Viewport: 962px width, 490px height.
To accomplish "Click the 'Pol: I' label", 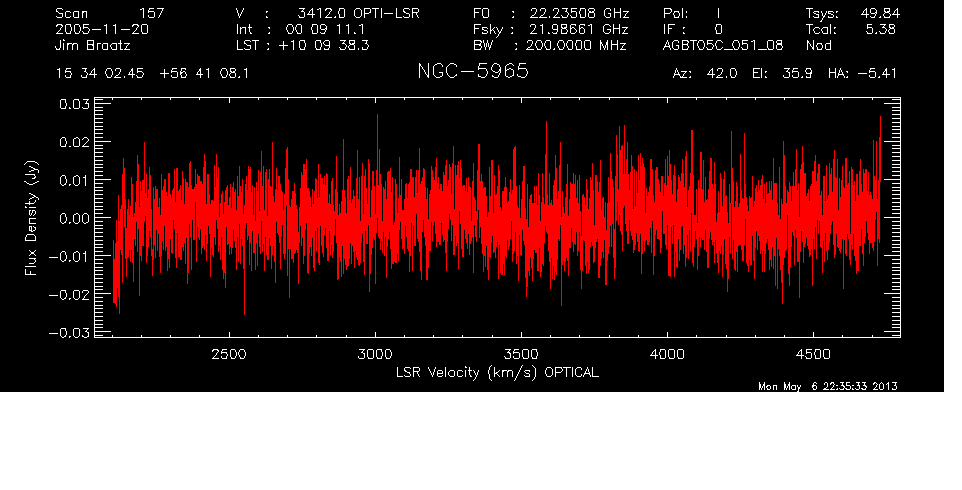I will click(691, 13).
